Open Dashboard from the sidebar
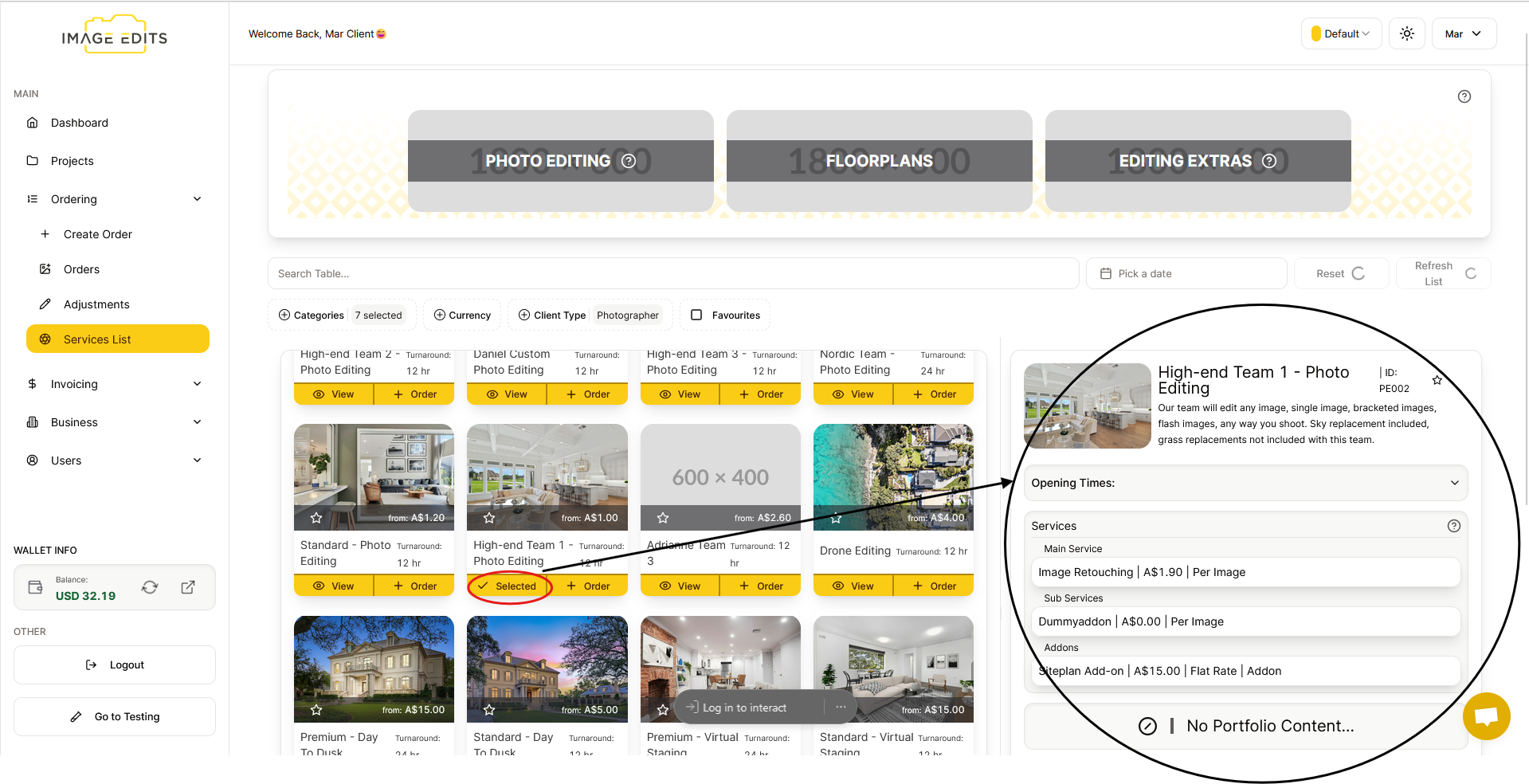This screenshot has height=784, width=1529. pyautogui.click(x=80, y=123)
